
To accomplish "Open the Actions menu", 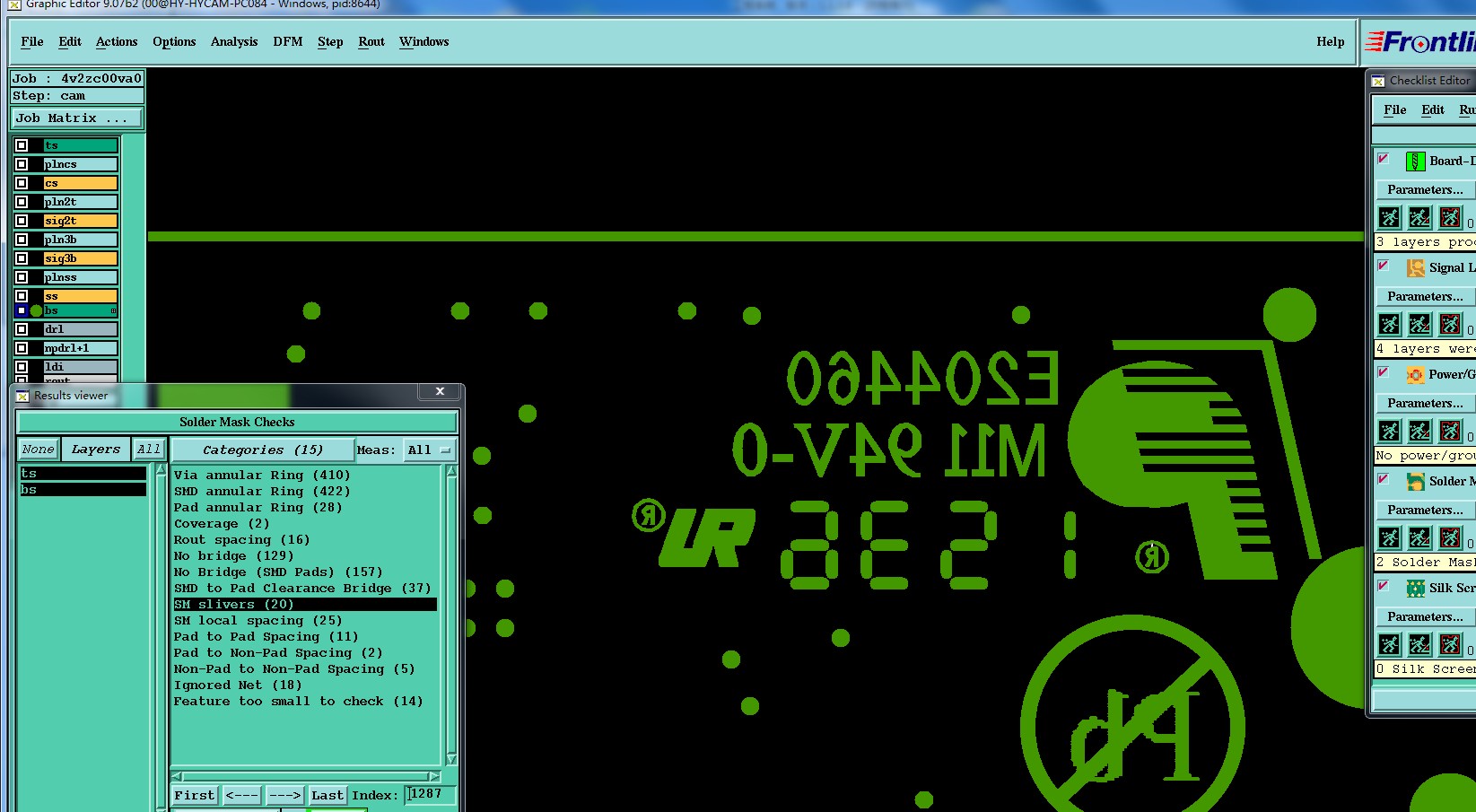I will 117,41.
